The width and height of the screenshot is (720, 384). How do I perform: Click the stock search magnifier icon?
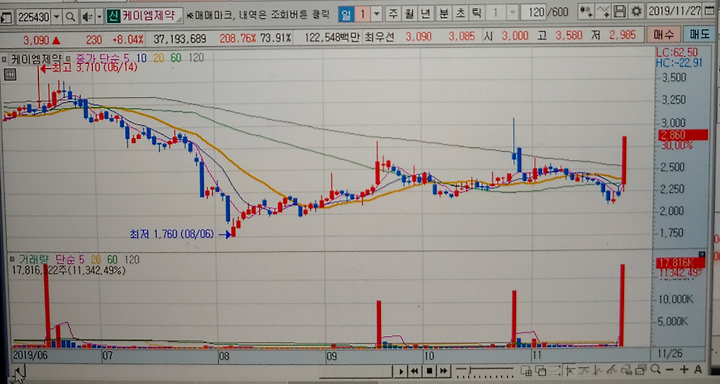tap(70, 17)
